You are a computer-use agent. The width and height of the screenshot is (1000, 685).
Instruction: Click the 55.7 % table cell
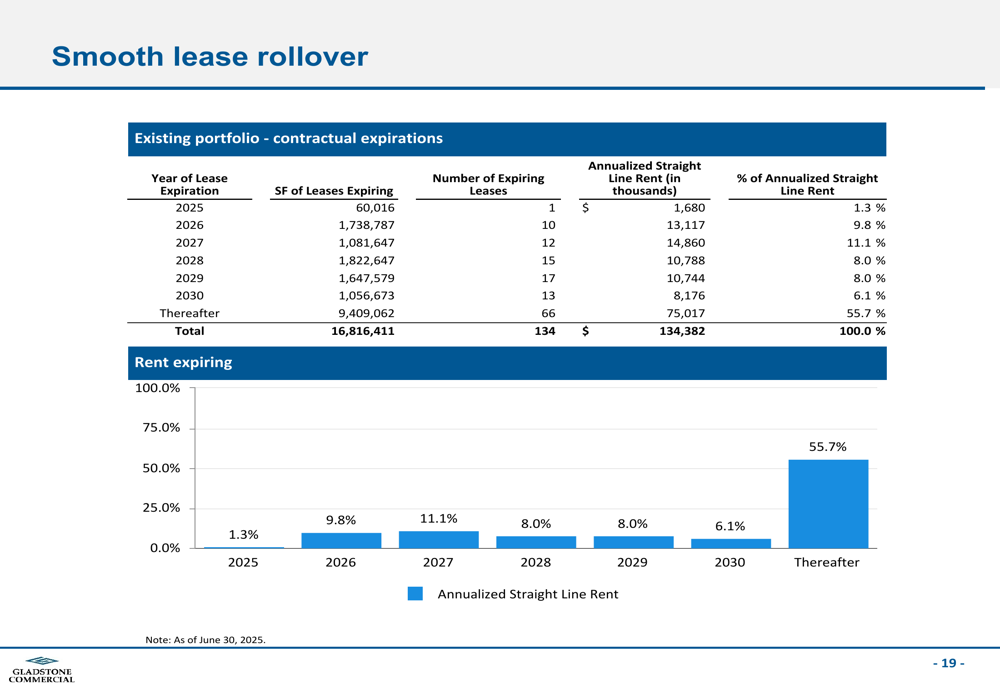tap(866, 313)
